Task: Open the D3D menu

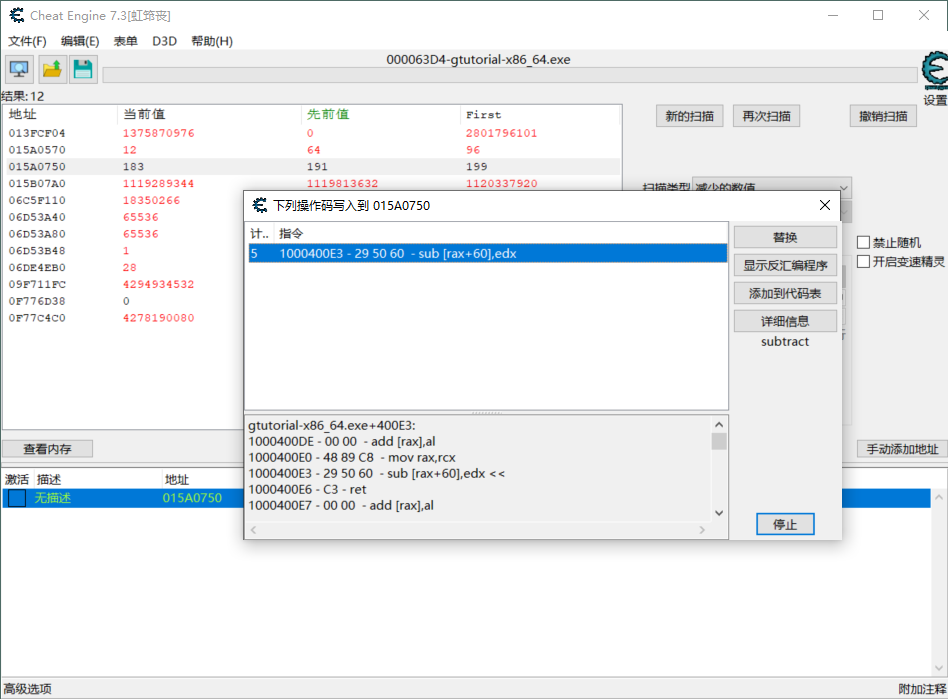Action: 164,41
